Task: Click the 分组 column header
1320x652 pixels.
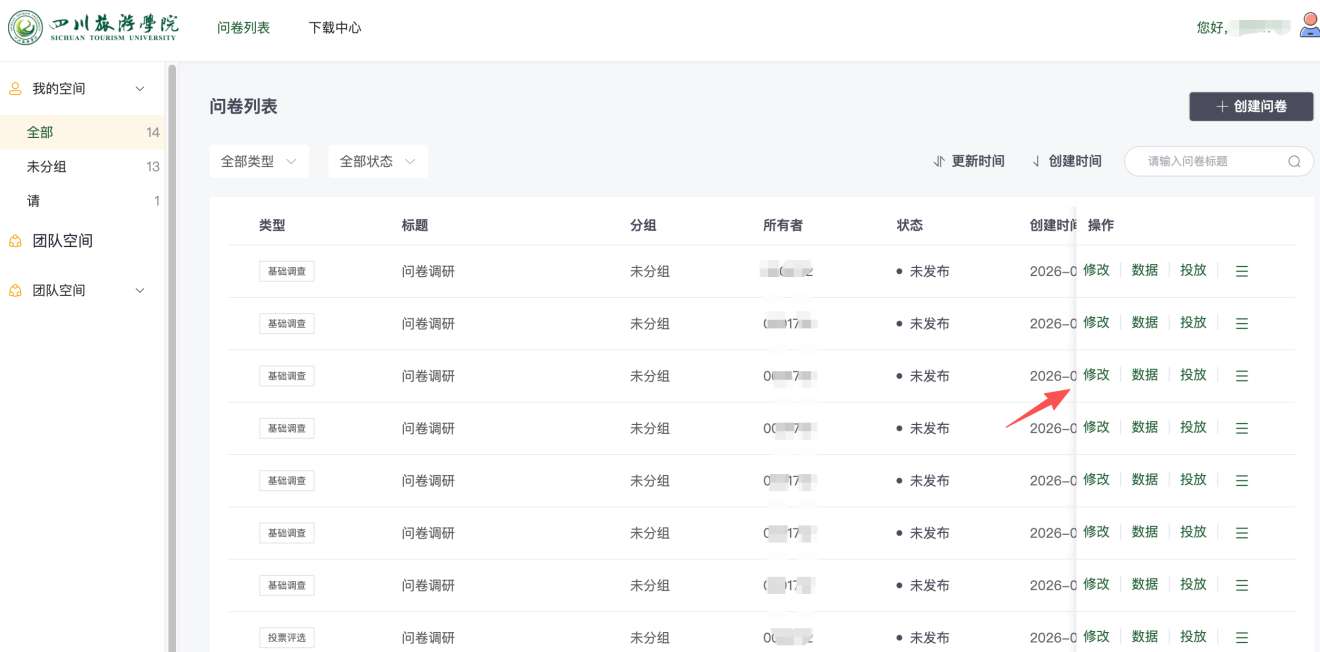Action: click(643, 226)
